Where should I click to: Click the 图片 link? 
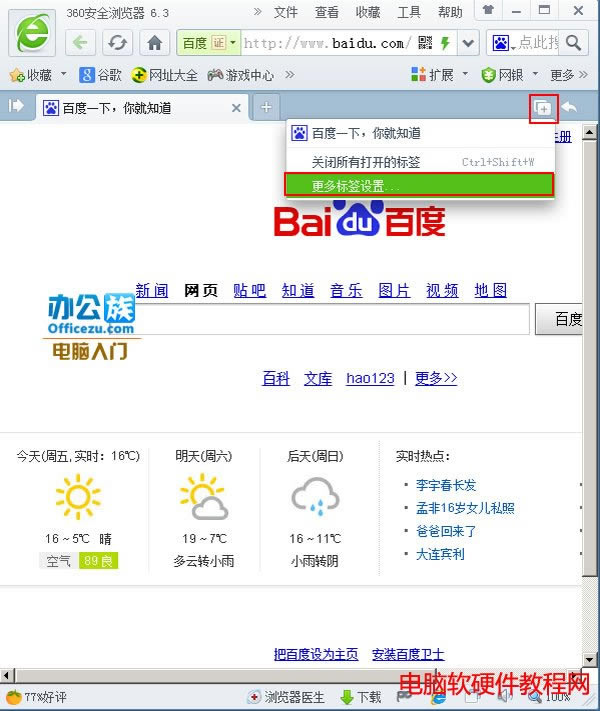pos(394,290)
